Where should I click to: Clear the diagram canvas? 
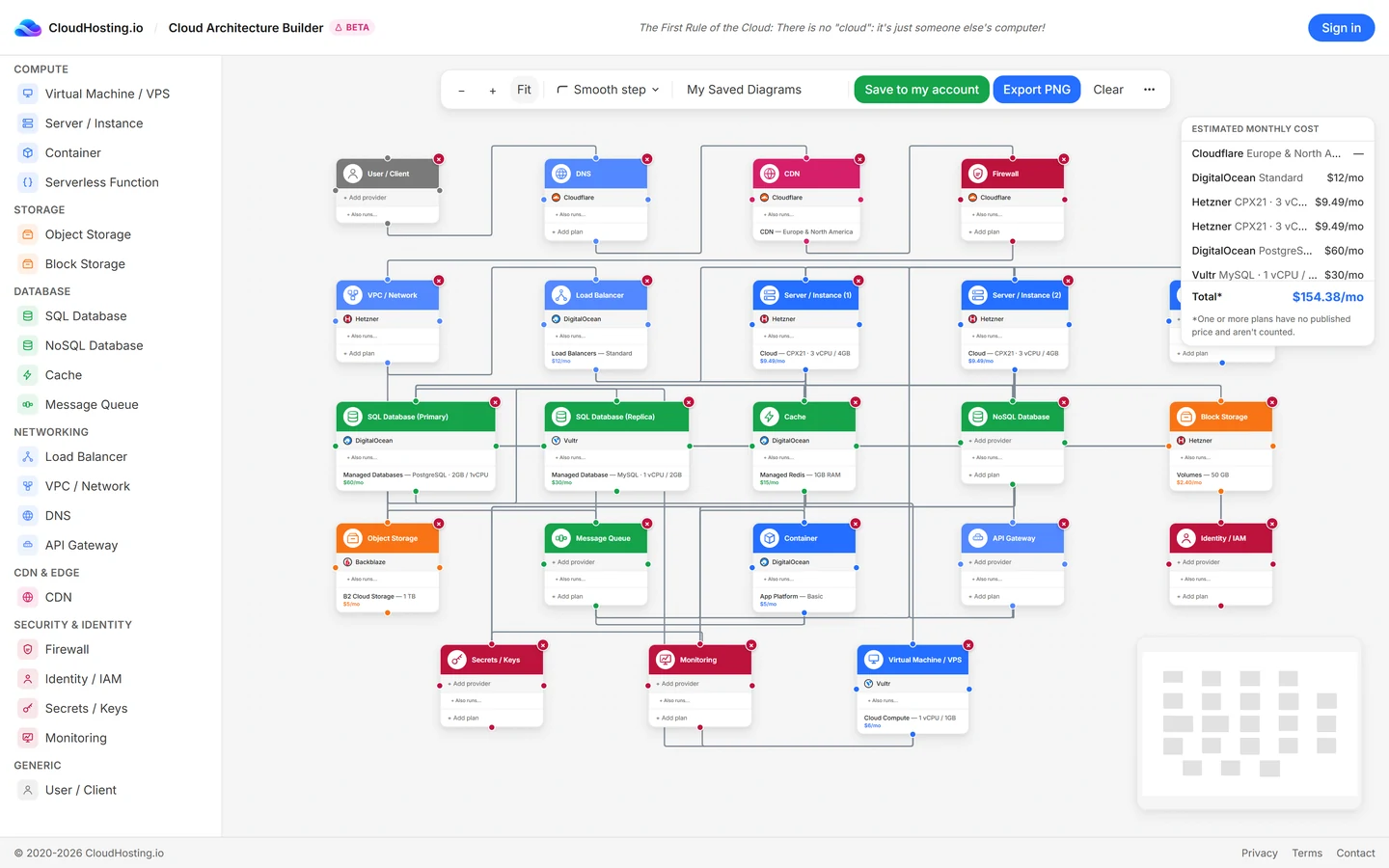point(1108,90)
